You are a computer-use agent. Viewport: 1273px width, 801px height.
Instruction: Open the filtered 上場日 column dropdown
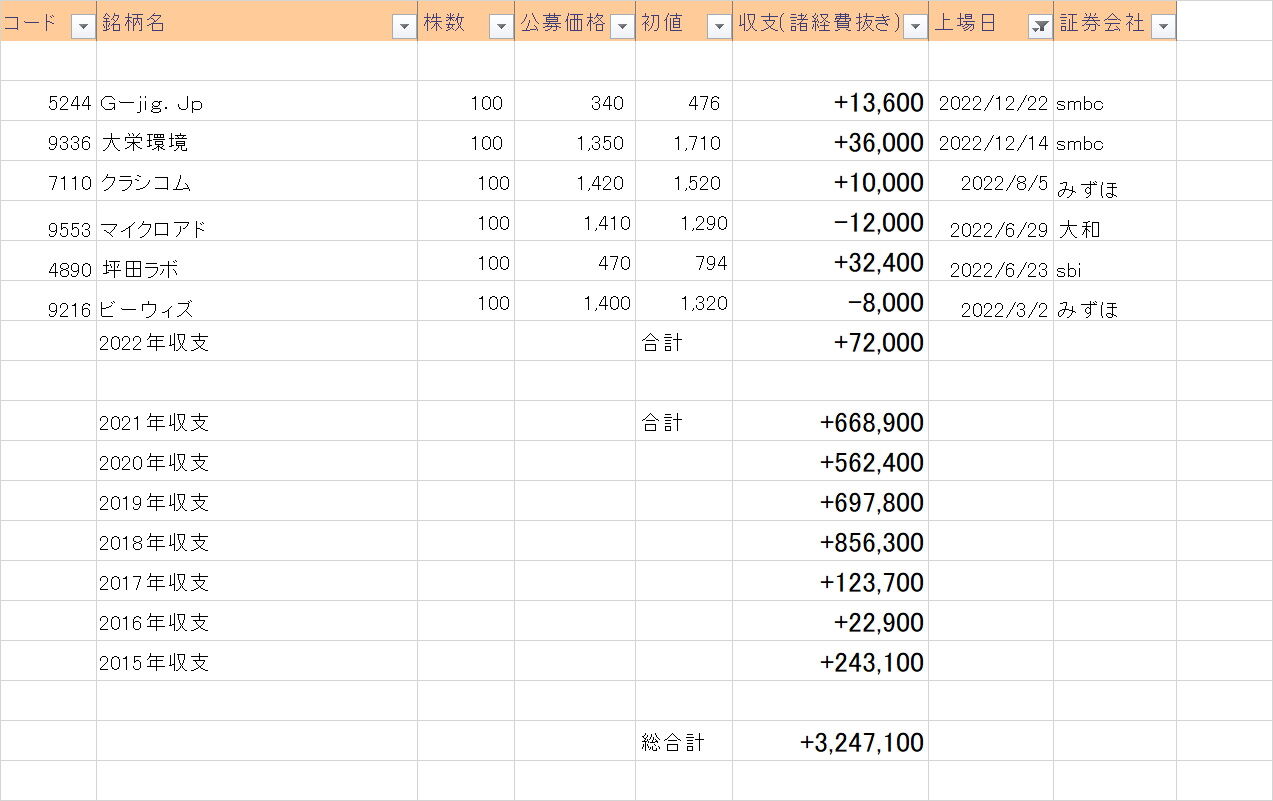click(1040, 27)
